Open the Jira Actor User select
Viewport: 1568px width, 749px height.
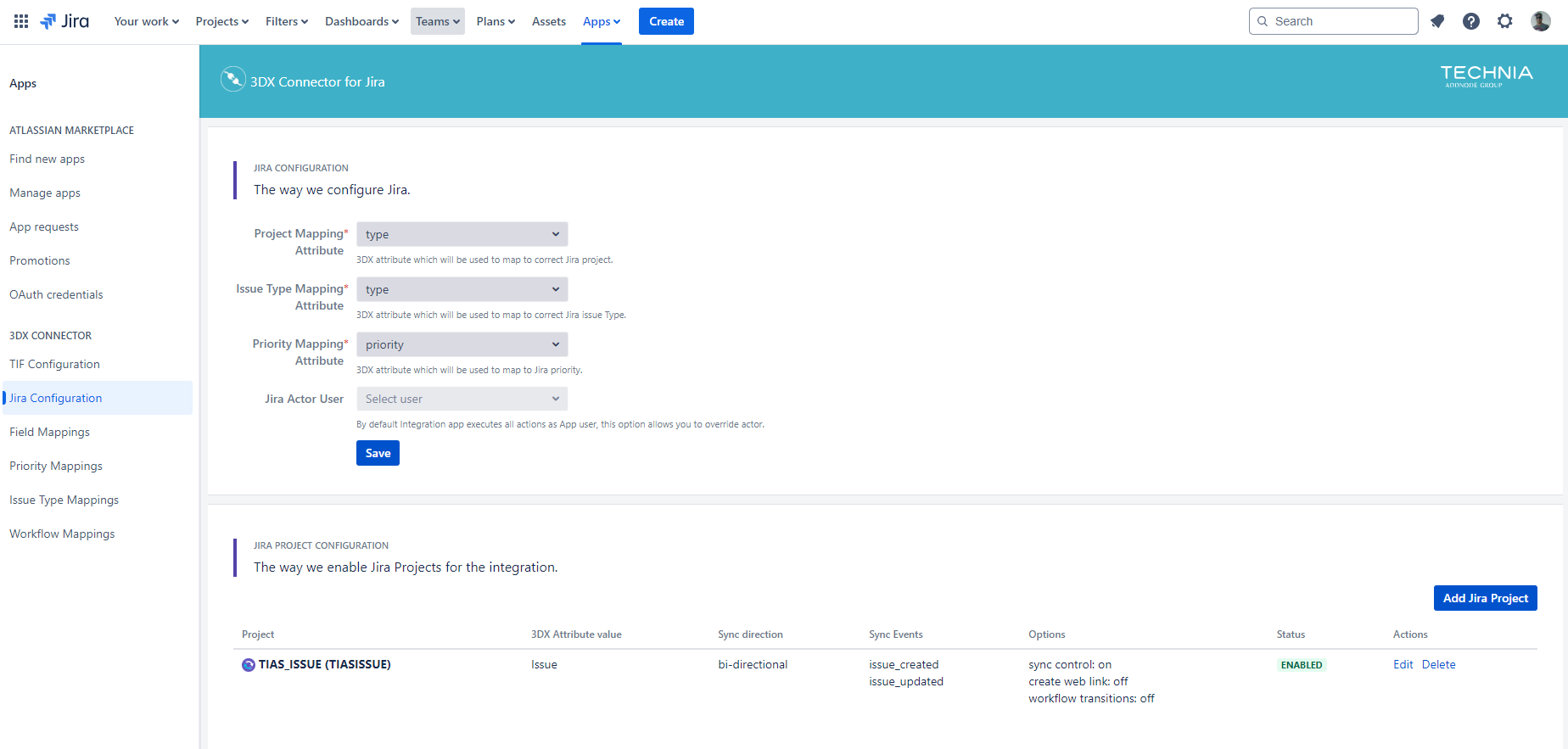point(462,399)
